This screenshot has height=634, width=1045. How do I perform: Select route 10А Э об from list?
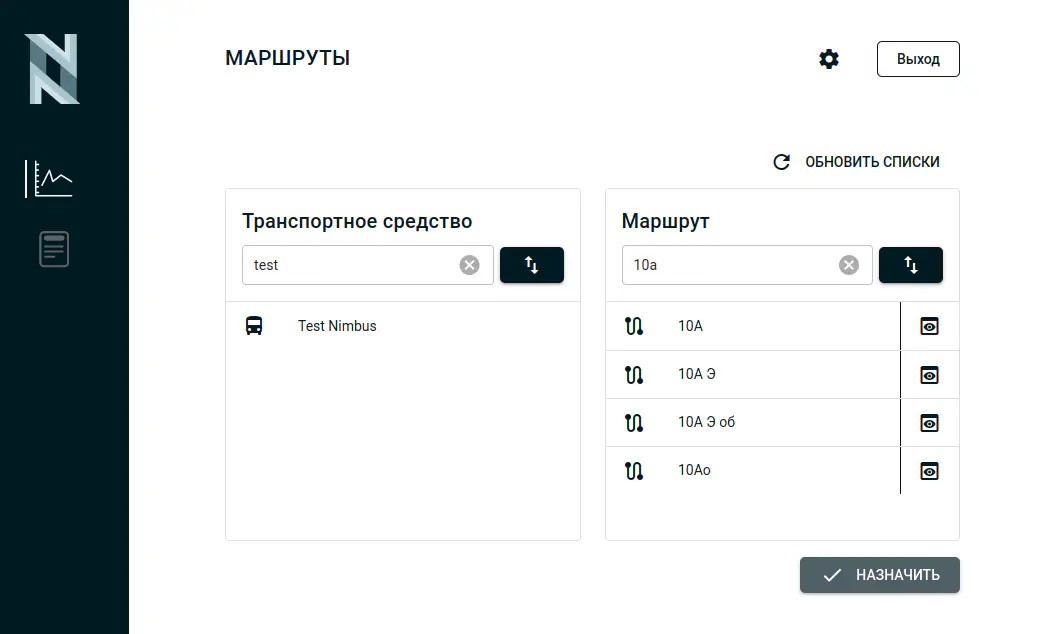(706, 422)
